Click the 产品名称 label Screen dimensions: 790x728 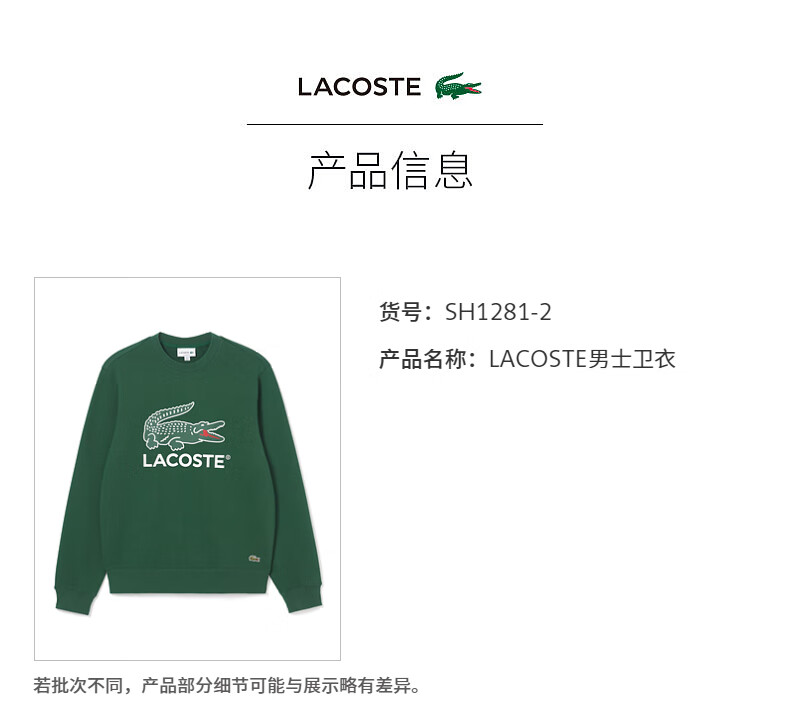[x=423, y=359]
